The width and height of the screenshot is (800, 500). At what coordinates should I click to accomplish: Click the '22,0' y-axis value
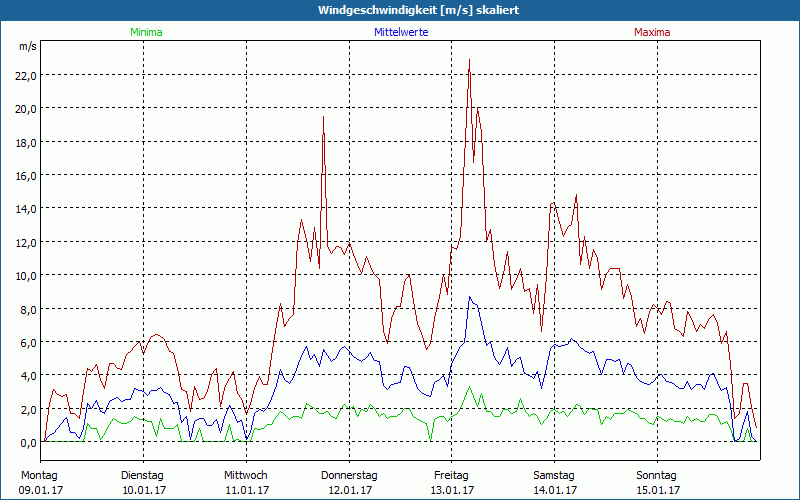(26, 76)
